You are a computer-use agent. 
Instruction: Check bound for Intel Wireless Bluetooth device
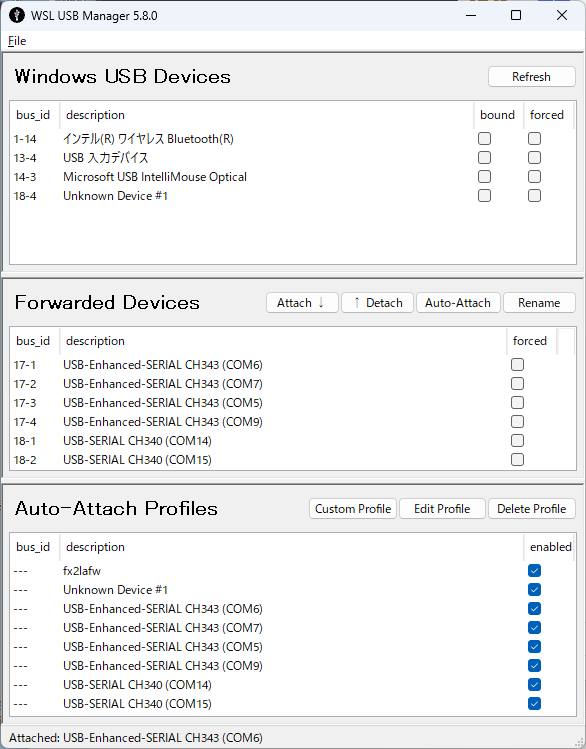click(x=484, y=139)
